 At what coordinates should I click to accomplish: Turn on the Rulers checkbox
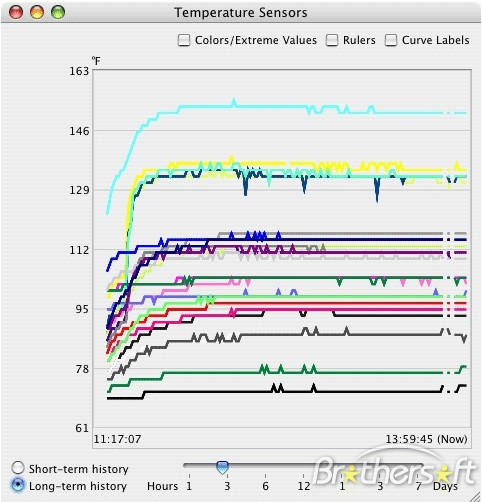(332, 40)
